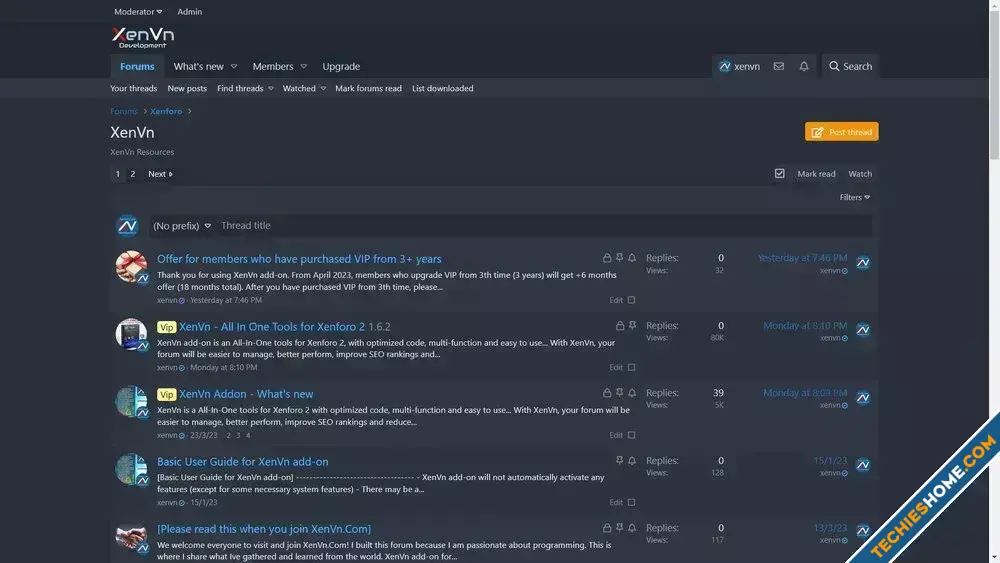Tick the checkbox on the Offer for members thread
1000x563 pixels.
(x=631, y=300)
